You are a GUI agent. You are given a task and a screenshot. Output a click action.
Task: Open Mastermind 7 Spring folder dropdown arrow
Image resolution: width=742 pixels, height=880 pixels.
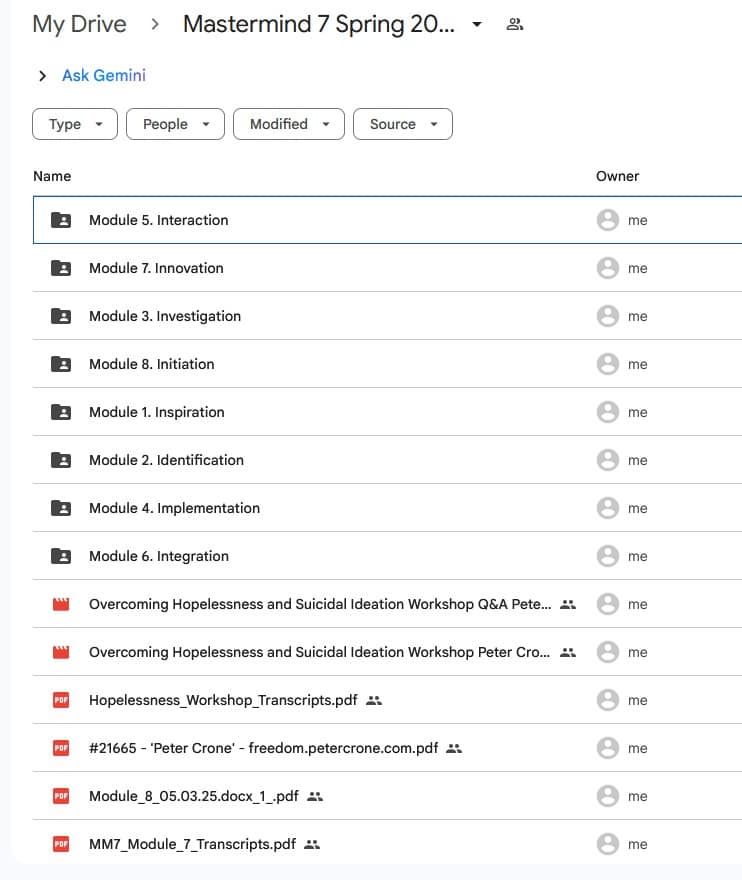[477, 25]
